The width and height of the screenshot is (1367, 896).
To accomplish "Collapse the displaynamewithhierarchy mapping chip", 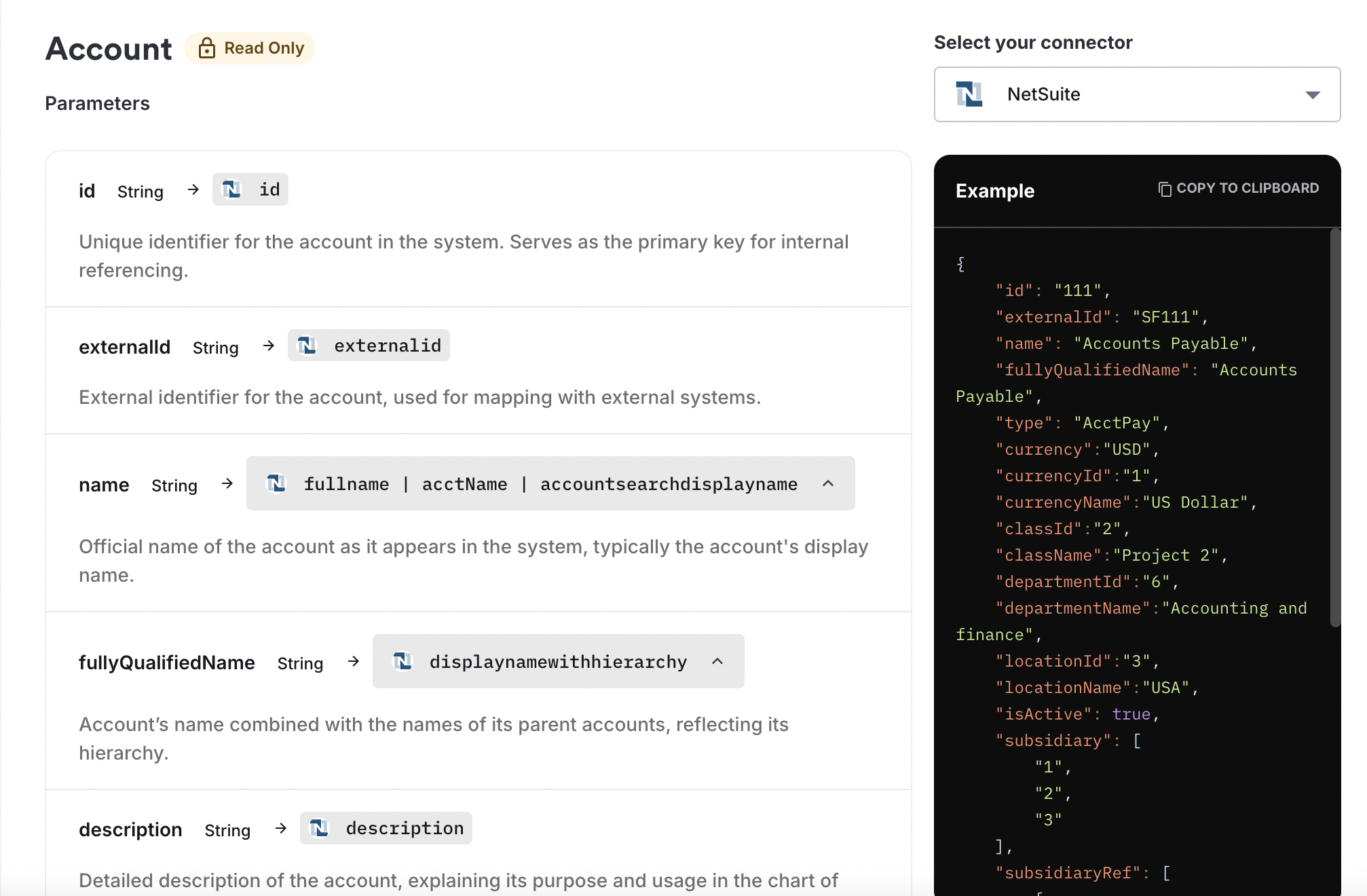I will click(x=559, y=661).
